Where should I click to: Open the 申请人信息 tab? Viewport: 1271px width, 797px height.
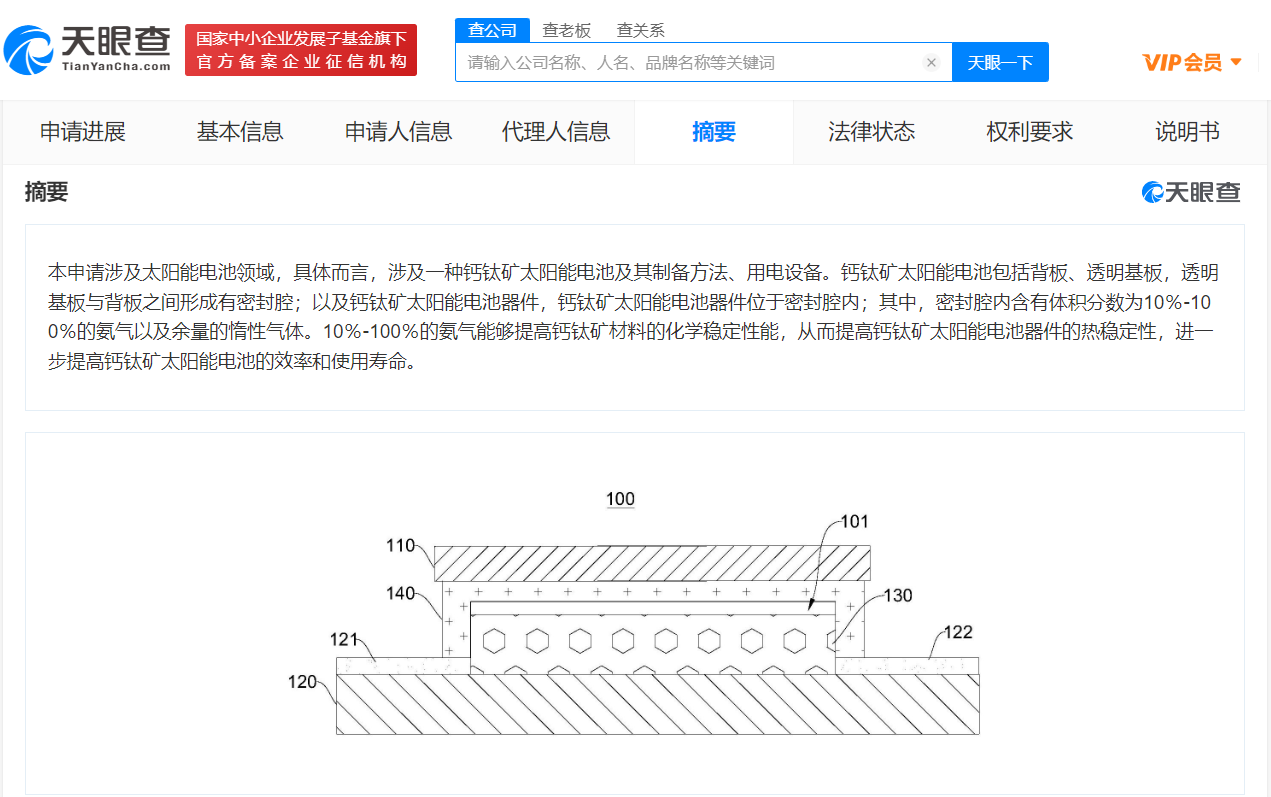coord(397,132)
